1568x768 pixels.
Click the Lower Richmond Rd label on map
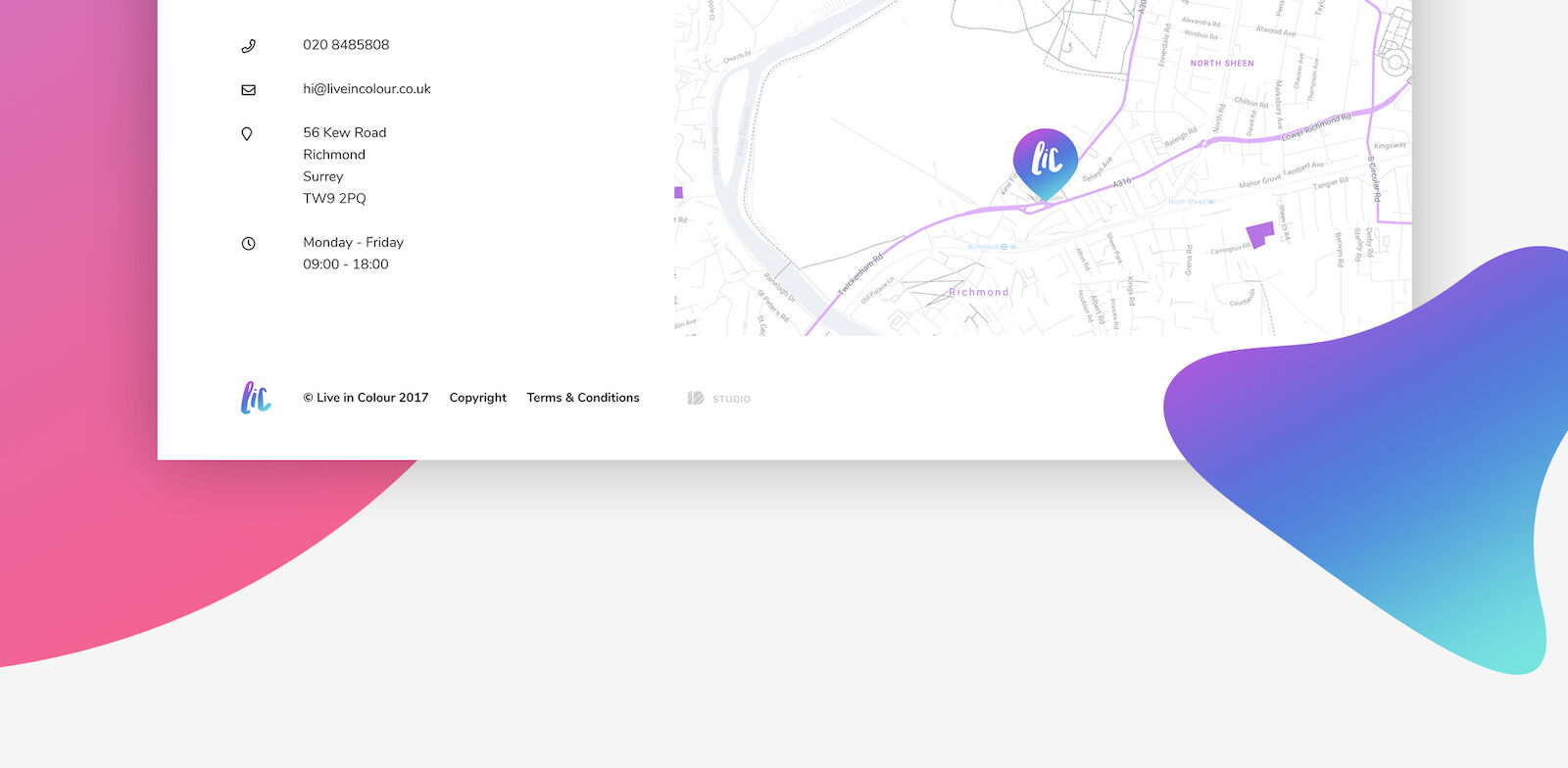[x=1316, y=127]
